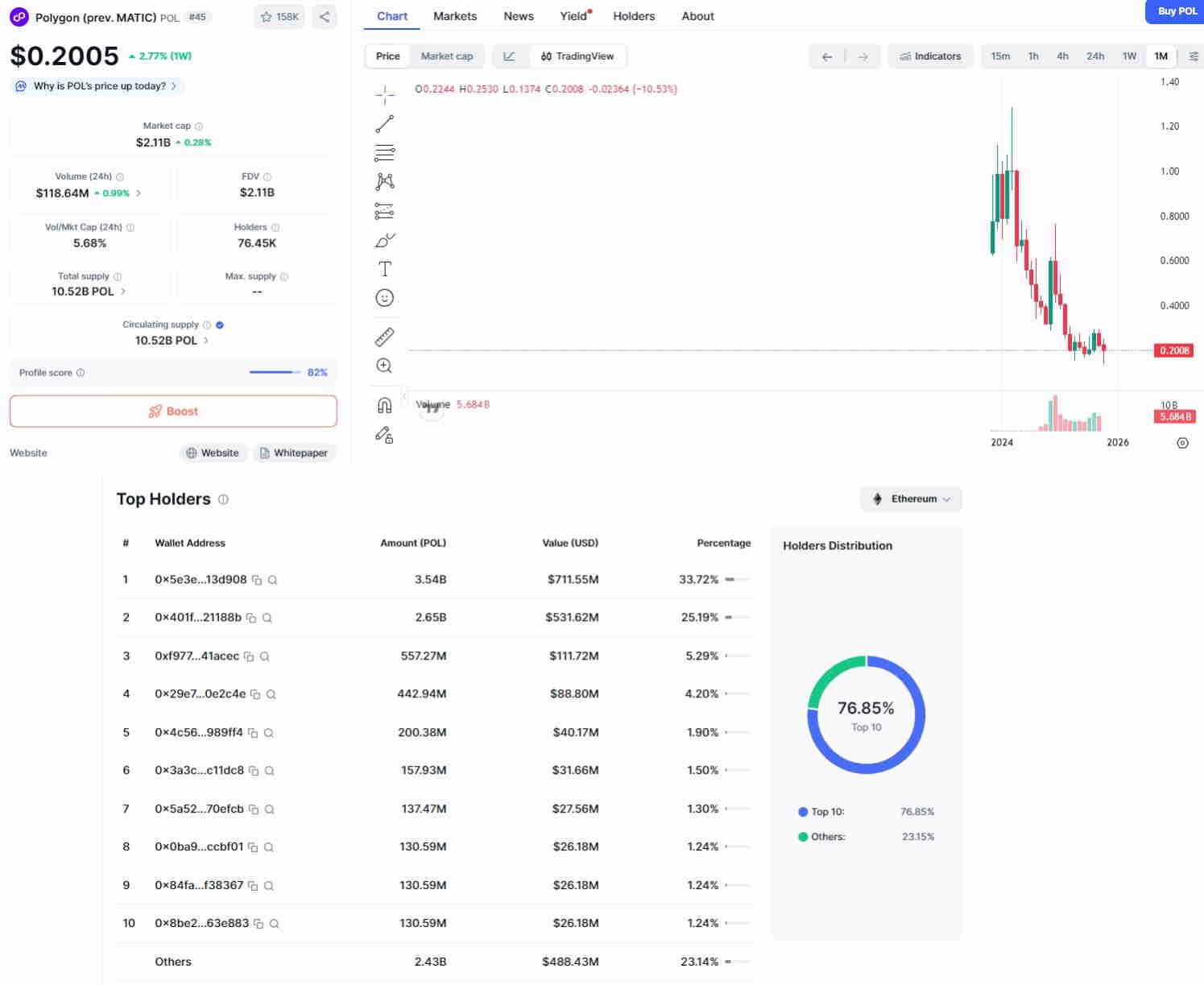Switch to TradingView chart mode

click(x=577, y=56)
